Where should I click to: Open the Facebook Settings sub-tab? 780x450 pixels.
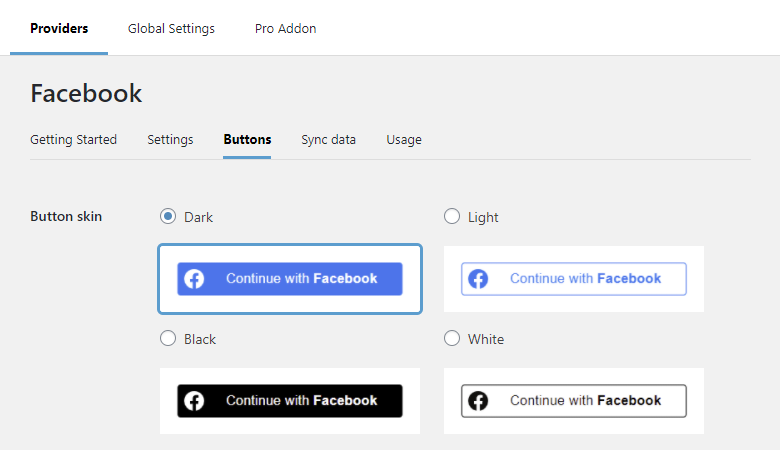click(x=170, y=140)
